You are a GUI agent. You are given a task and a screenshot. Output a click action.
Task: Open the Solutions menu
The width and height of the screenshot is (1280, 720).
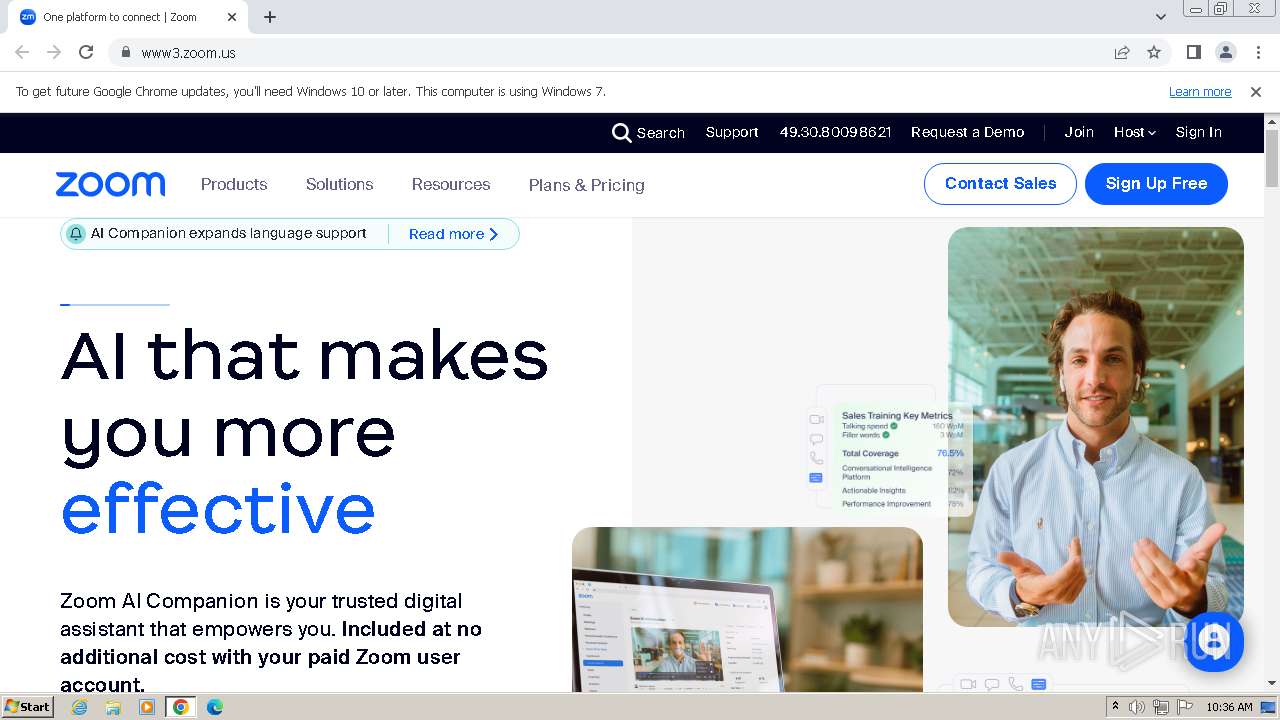pyautogui.click(x=339, y=184)
